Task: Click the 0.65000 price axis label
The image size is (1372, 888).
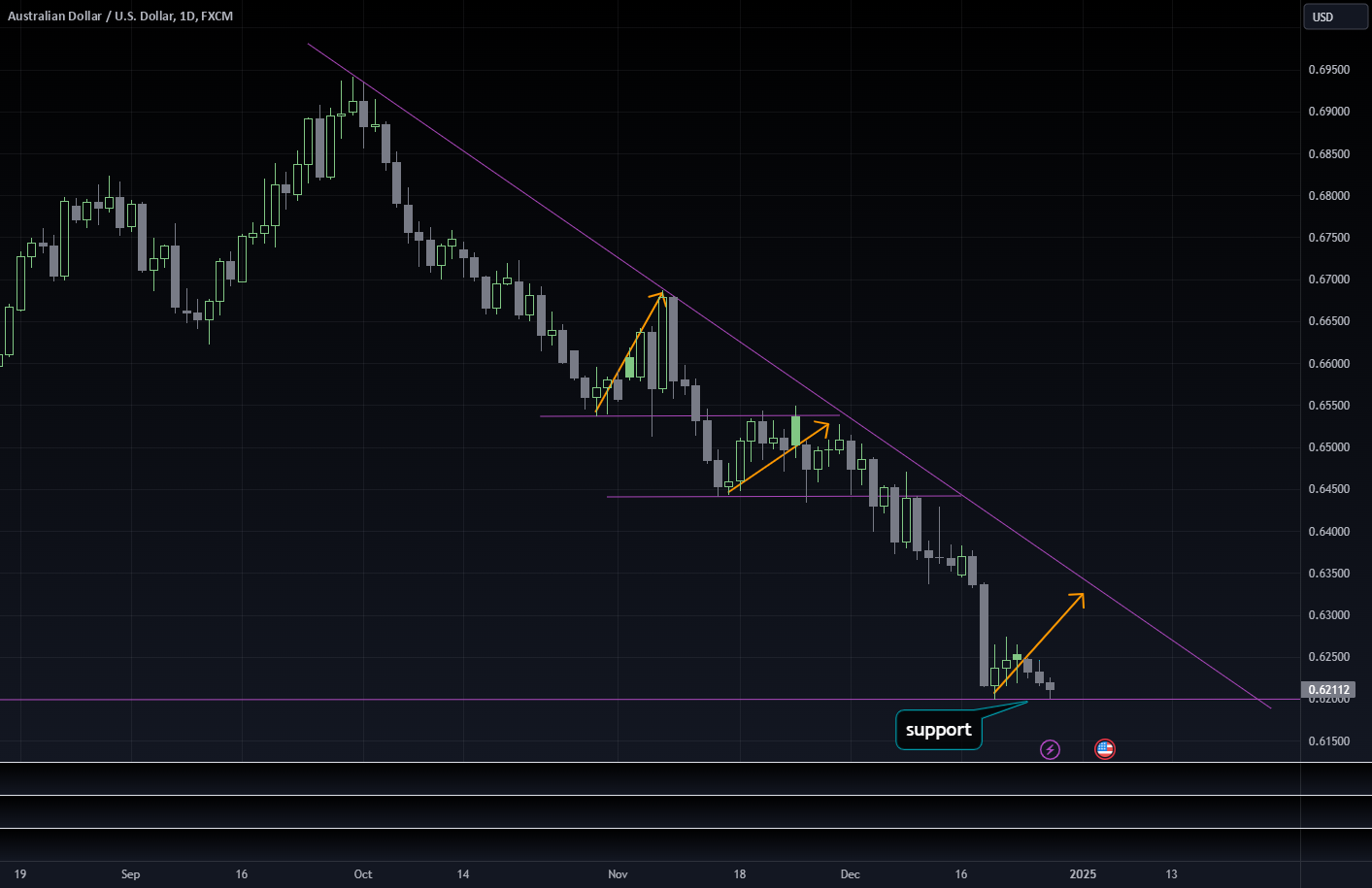Action: click(x=1328, y=447)
